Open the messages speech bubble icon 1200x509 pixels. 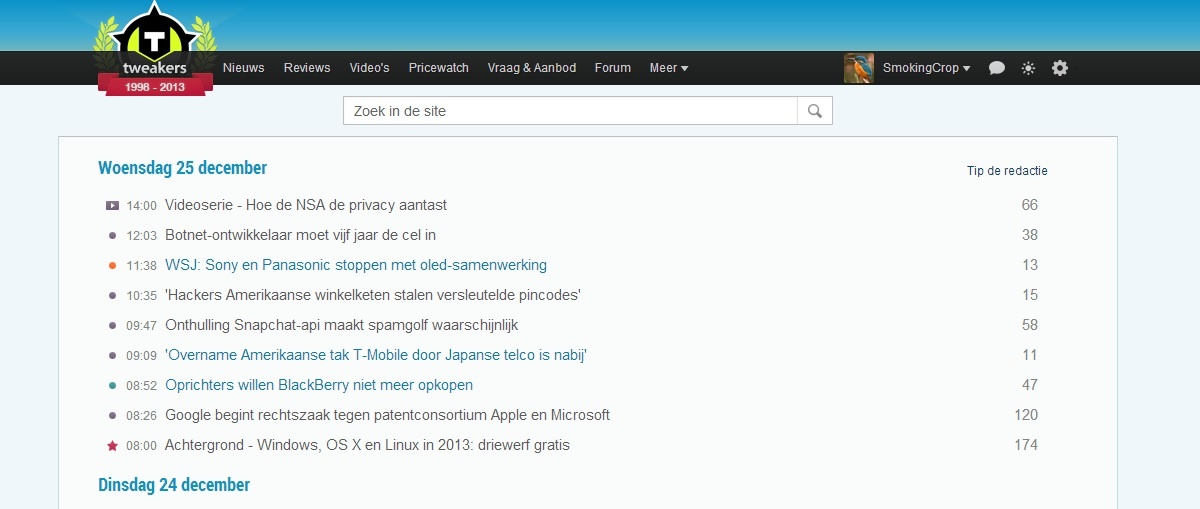pos(997,68)
